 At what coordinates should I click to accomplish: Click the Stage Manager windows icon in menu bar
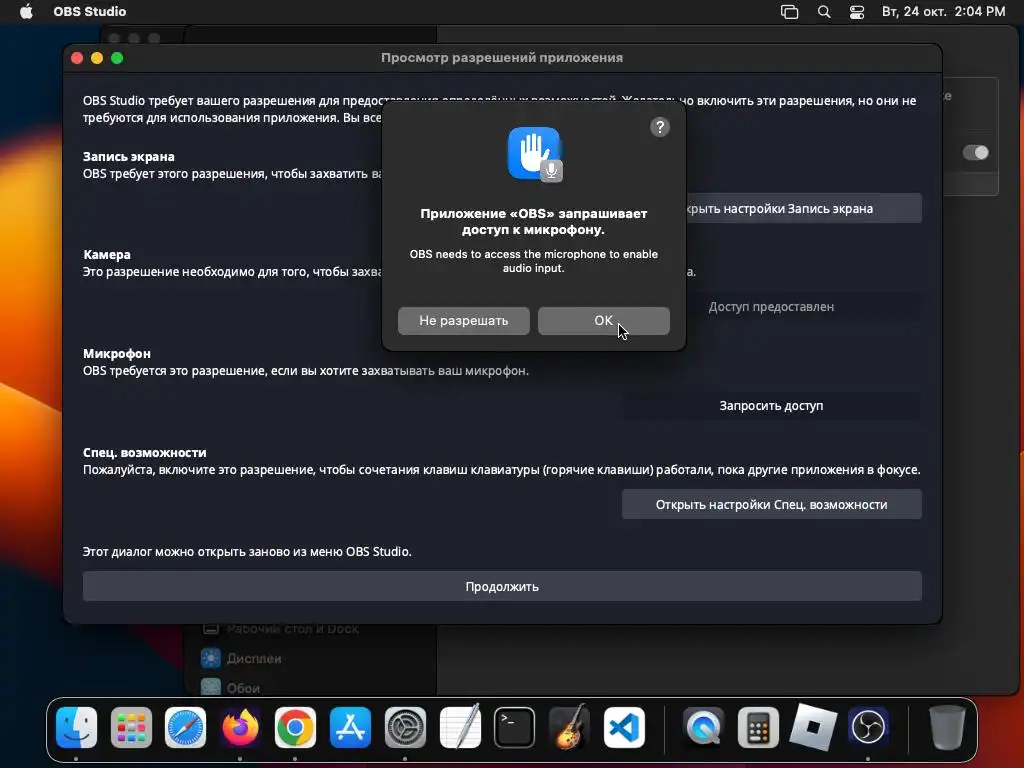790,12
